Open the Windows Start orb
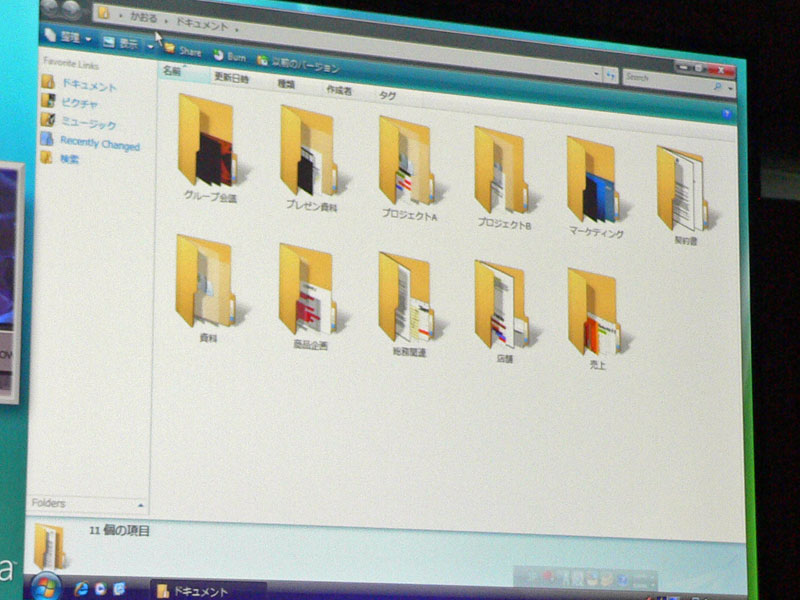800x600 pixels. pyautogui.click(x=46, y=587)
